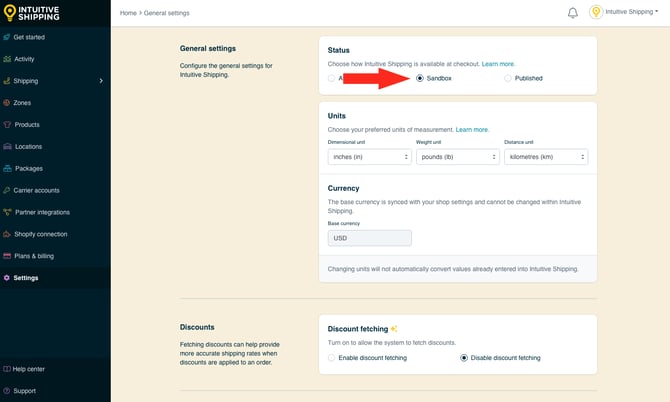Open the Distance unit kilometres dropdown
670x402 pixels.
[546, 157]
